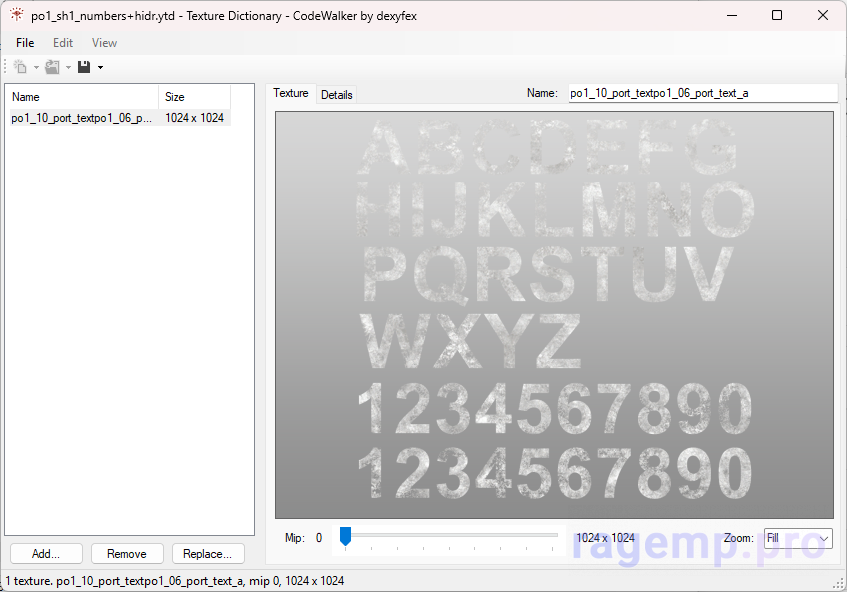Sort the list by the Name column header
The height and width of the screenshot is (592, 847).
pyautogui.click(x=84, y=97)
